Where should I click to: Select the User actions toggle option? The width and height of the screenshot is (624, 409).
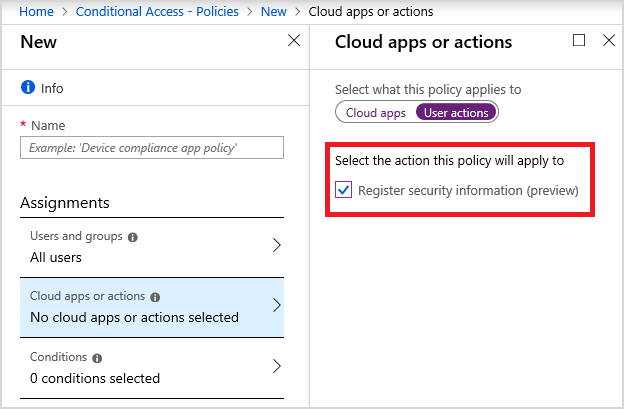pyautogui.click(x=456, y=113)
